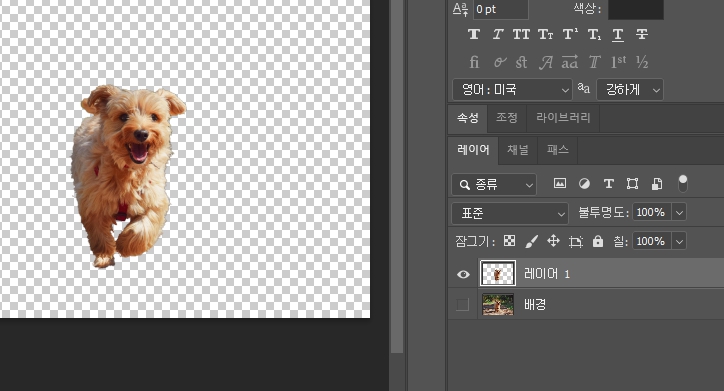Lock layer position move icon
The image size is (724, 391).
pos(553,241)
